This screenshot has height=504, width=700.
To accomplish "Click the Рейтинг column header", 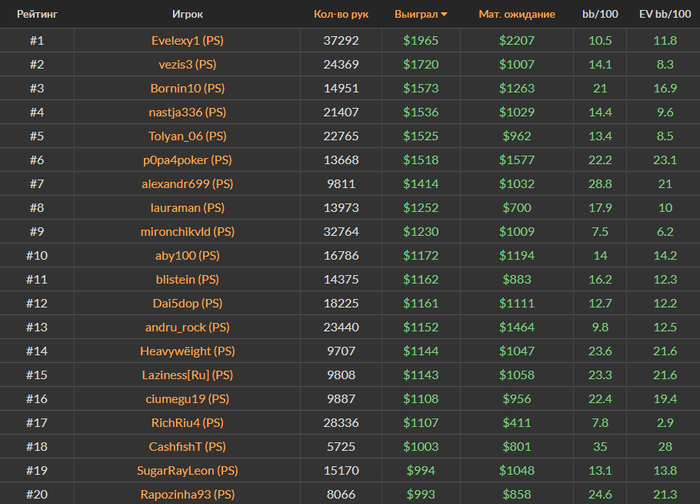I will coord(36,15).
